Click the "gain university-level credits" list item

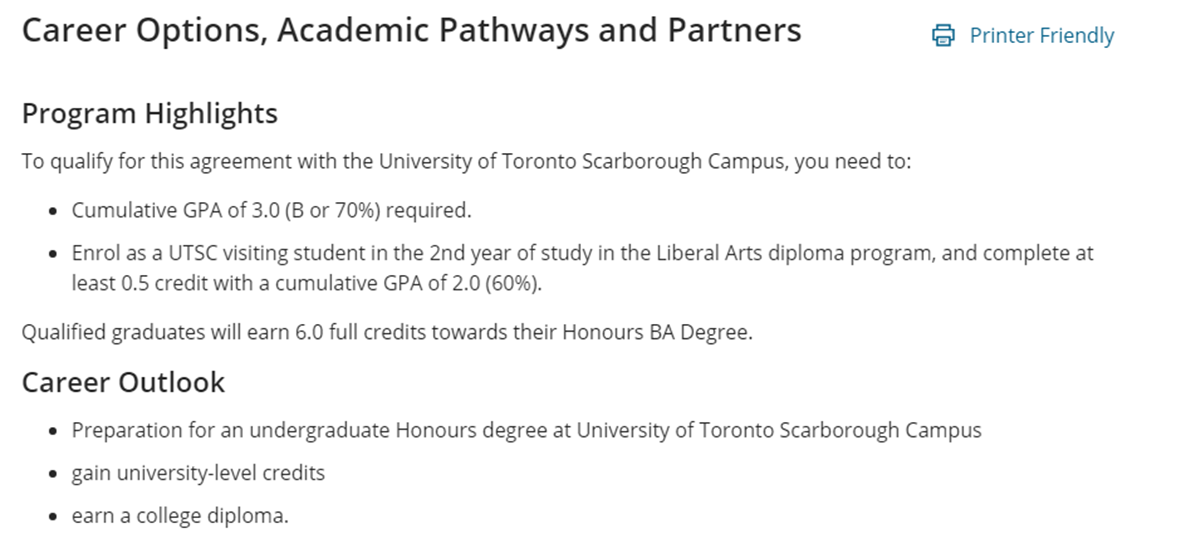198,473
